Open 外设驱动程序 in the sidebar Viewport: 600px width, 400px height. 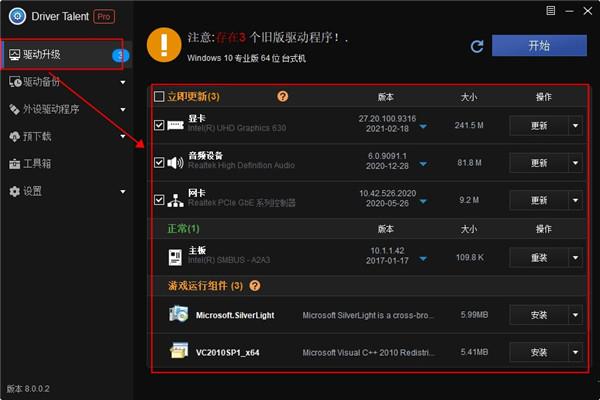coord(66,109)
